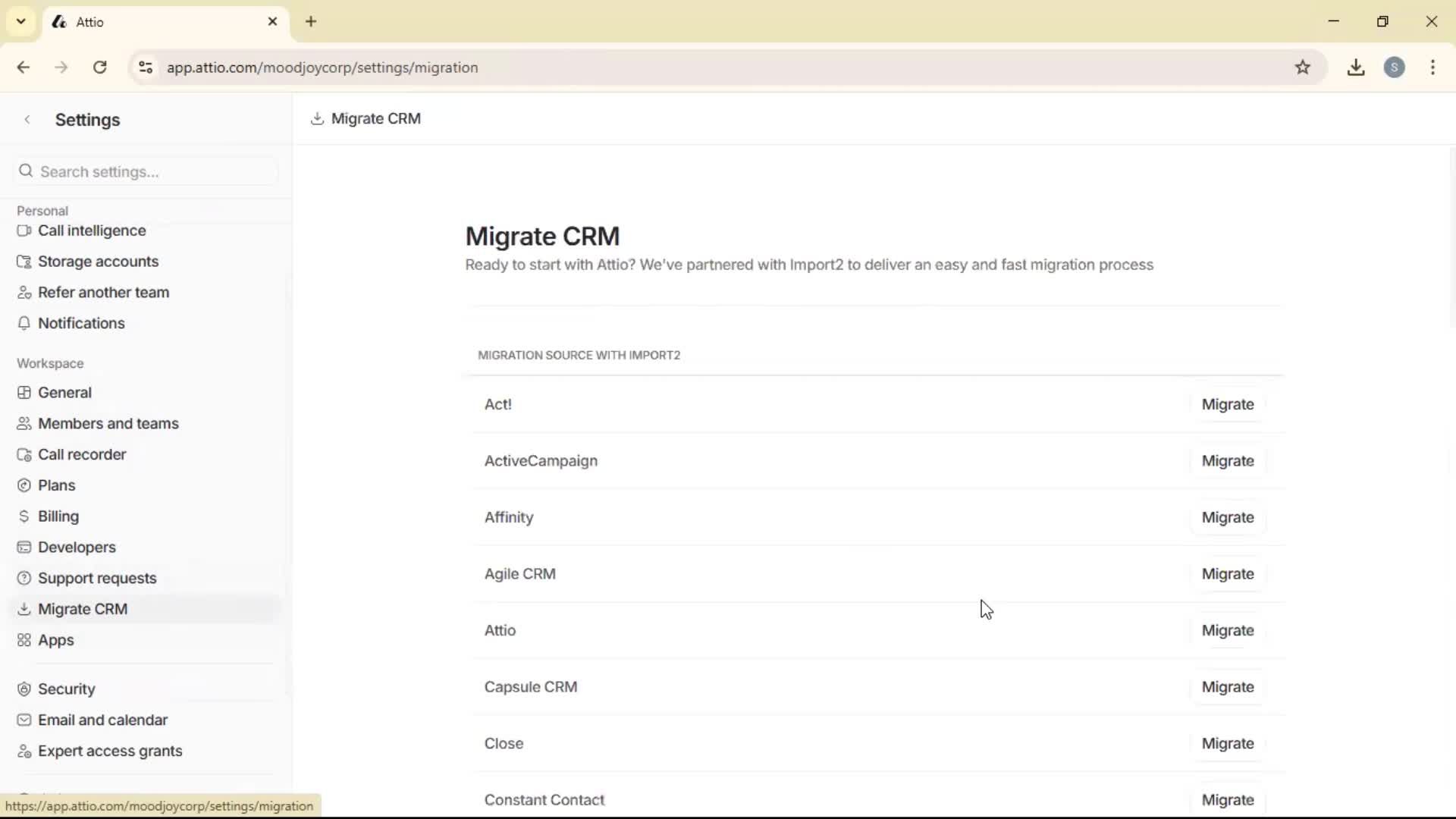Select Members and teams in sidebar
1456x819 pixels.
pos(108,423)
